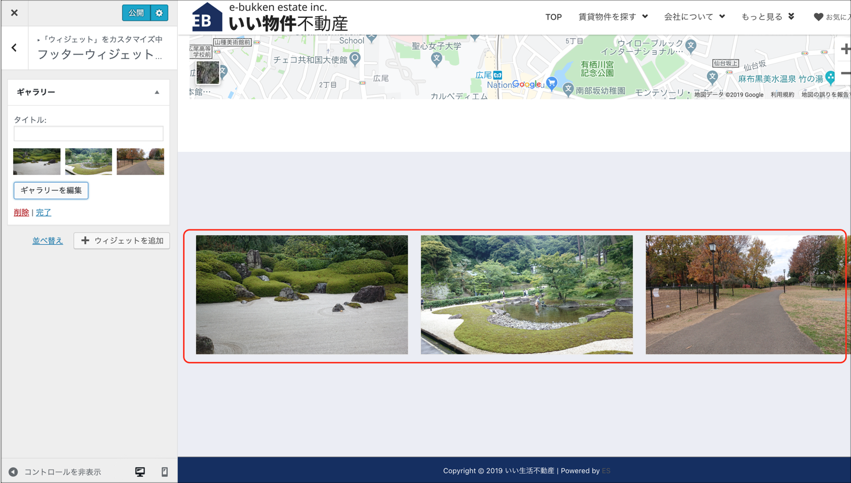
Task: Open the TOP menu item
Action: [x=553, y=17]
